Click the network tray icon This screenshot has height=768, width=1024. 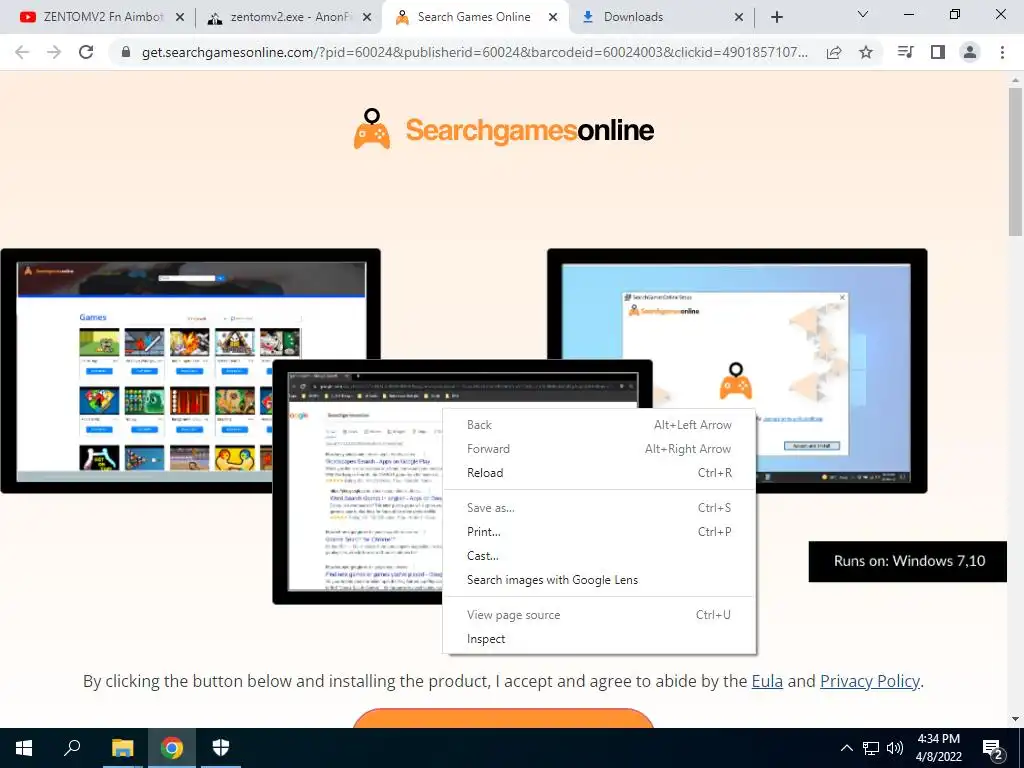tap(871, 748)
